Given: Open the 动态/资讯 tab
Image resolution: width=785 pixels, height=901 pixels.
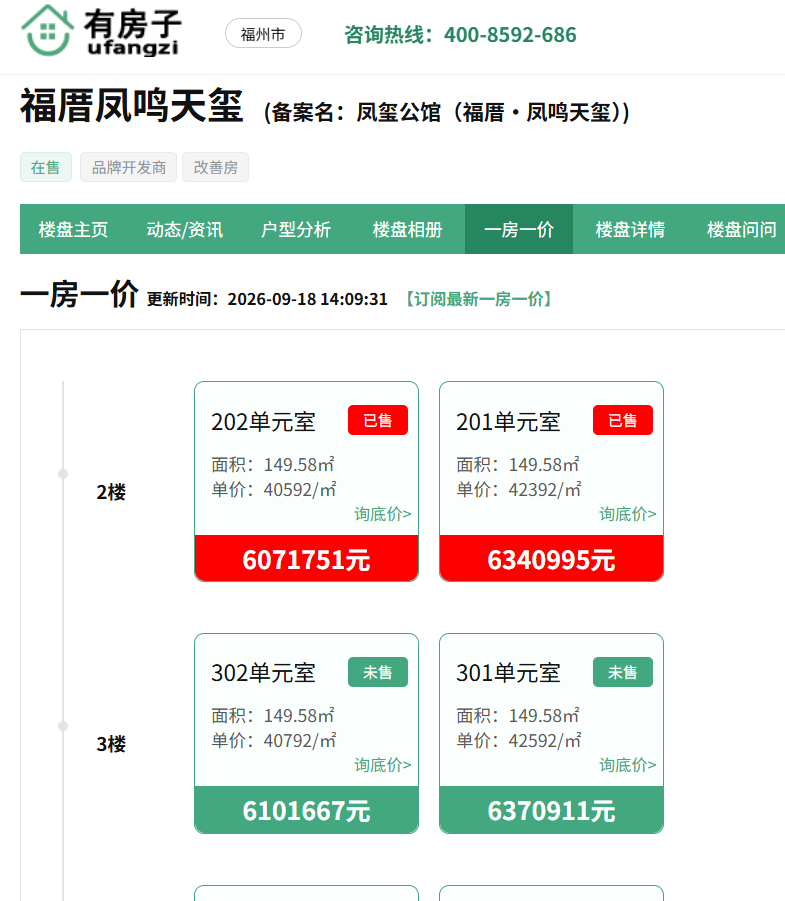Looking at the screenshot, I should pos(184,229).
